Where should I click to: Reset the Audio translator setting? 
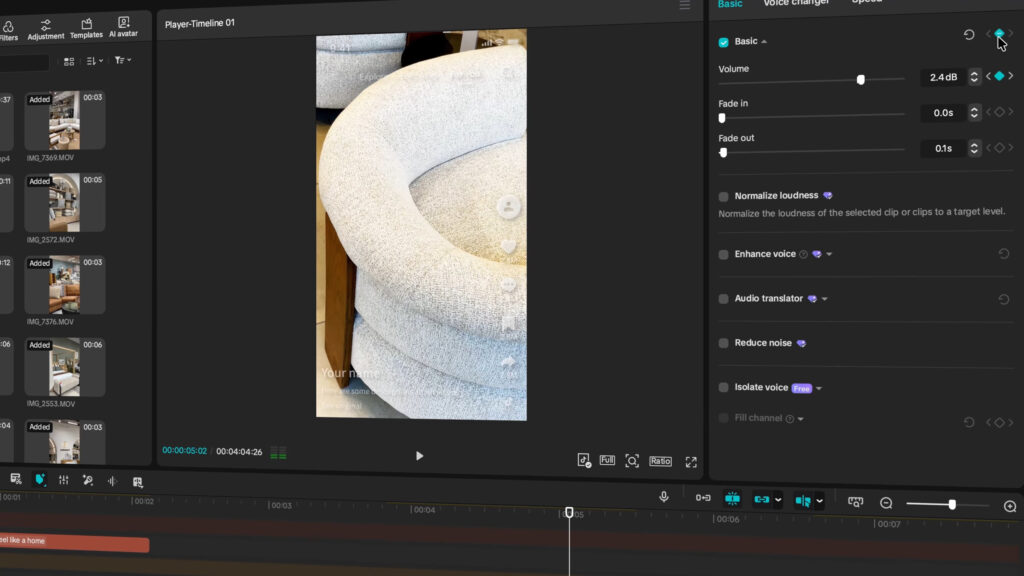coord(1004,299)
